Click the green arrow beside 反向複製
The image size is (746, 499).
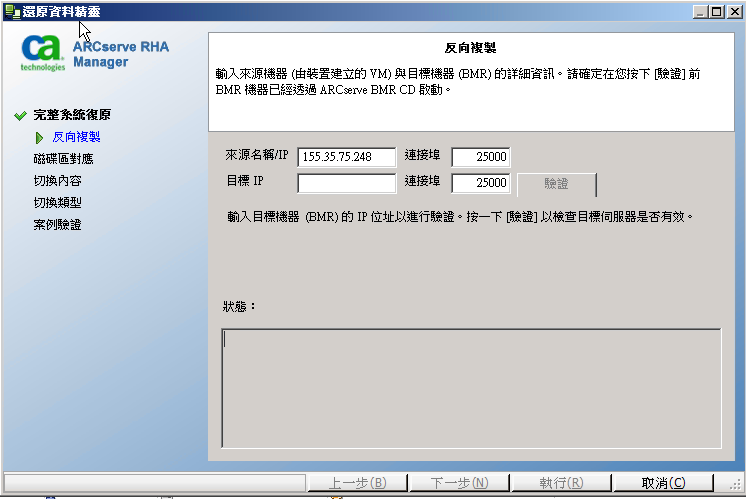(x=39, y=138)
